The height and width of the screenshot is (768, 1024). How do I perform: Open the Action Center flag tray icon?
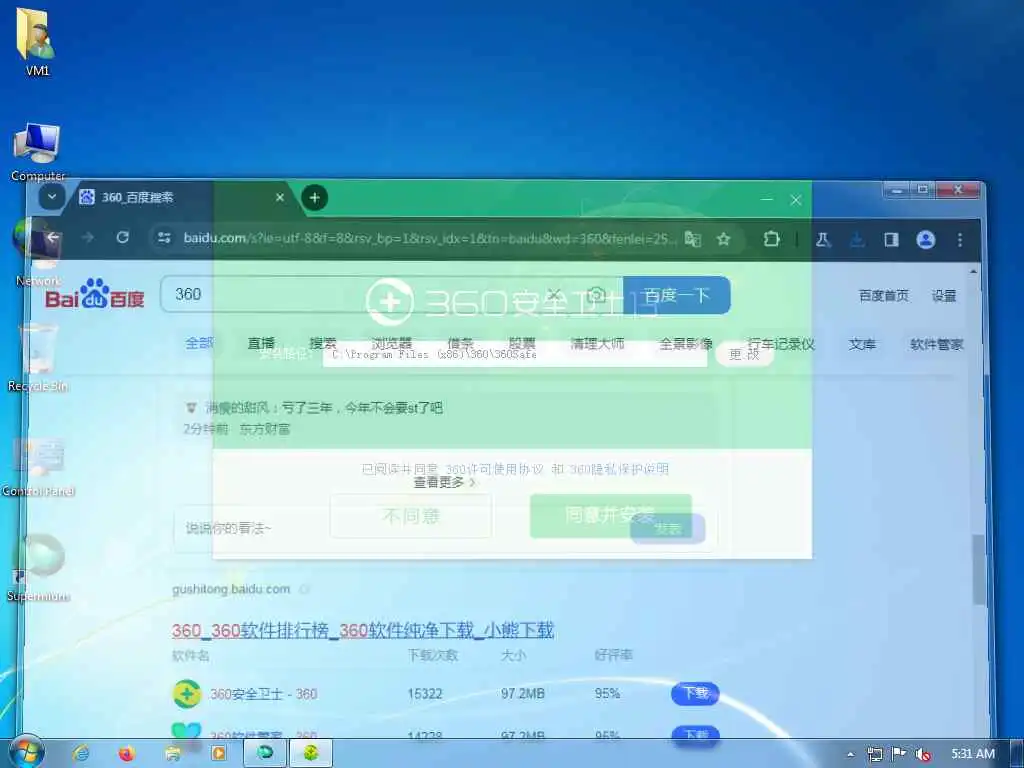899,754
